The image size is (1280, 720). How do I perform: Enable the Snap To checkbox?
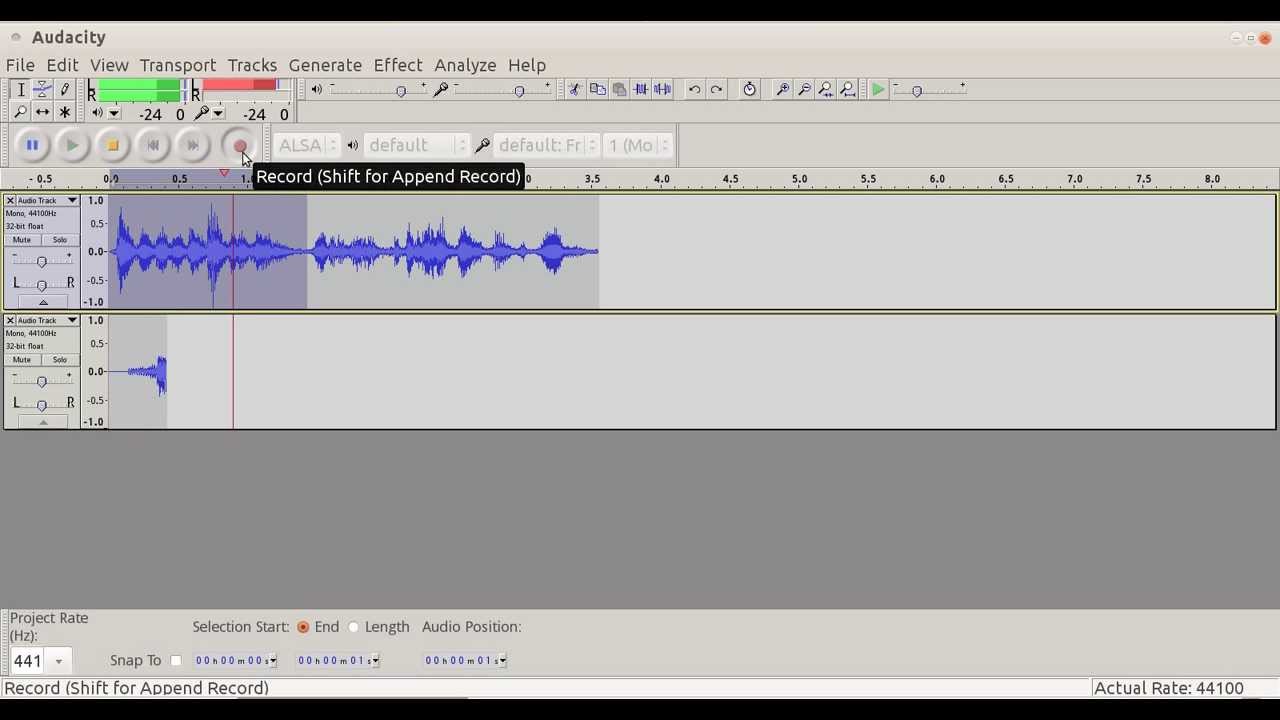tap(176, 661)
